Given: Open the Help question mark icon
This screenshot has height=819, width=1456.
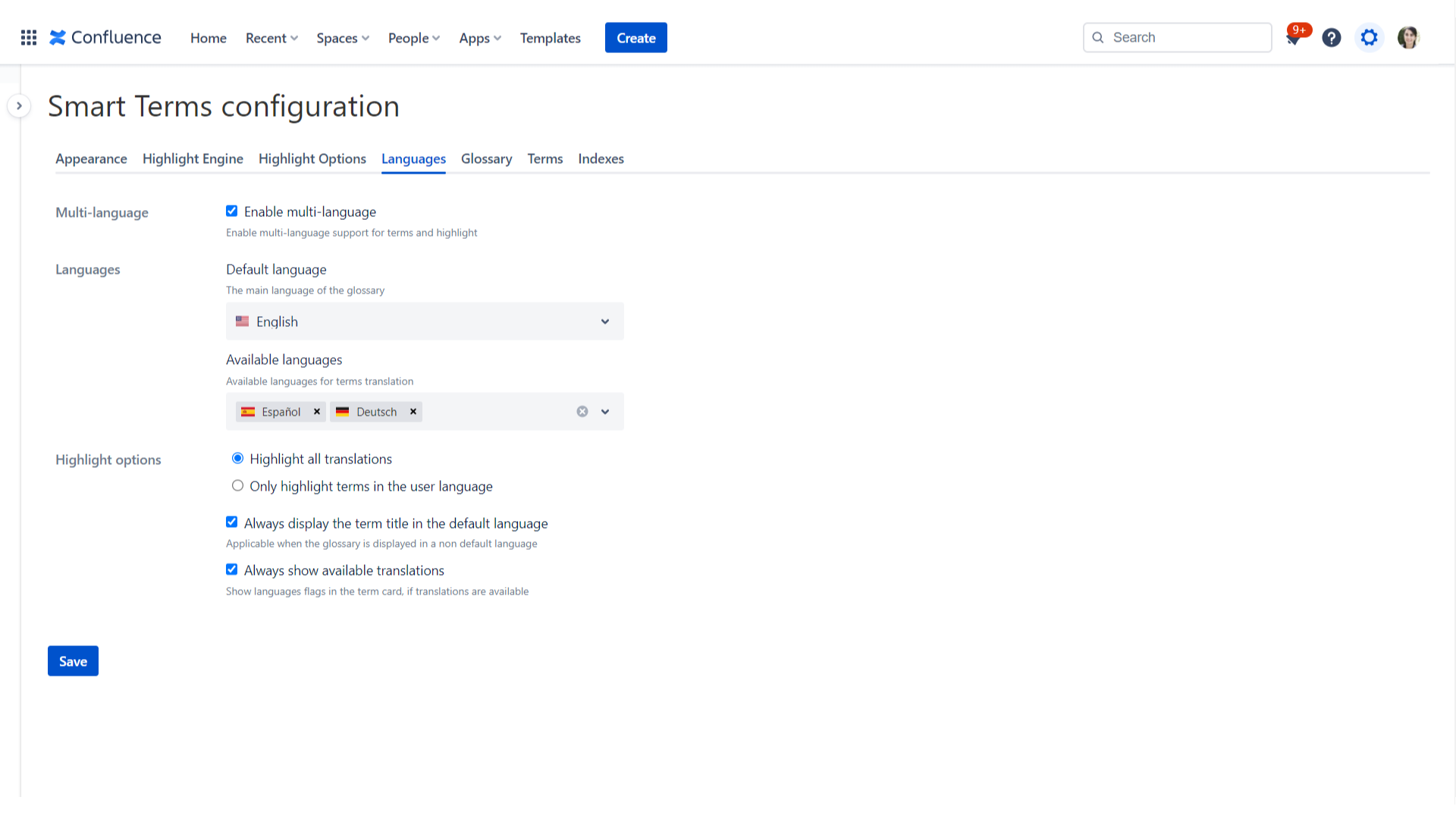Looking at the screenshot, I should (1332, 37).
